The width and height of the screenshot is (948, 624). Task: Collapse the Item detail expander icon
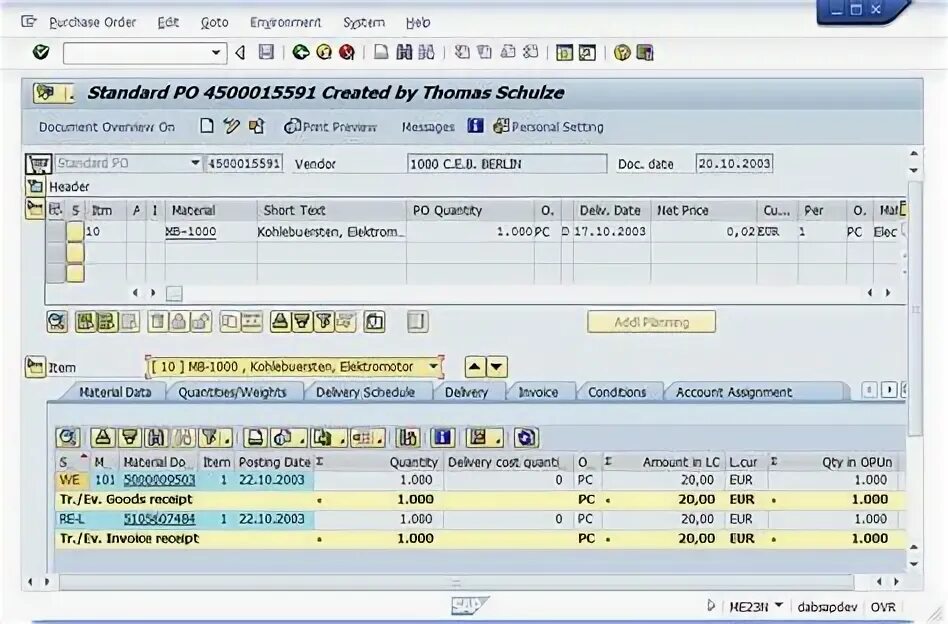tap(35, 366)
